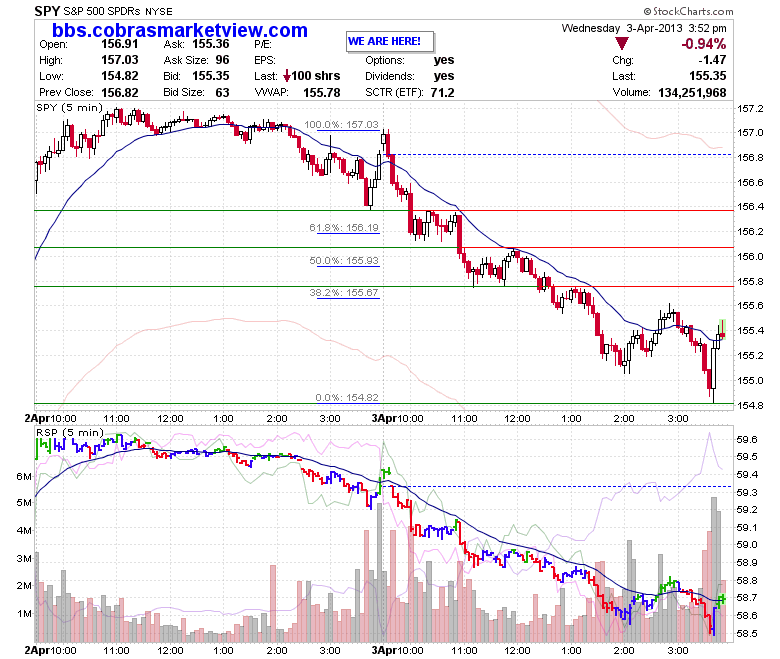Click the -0.94% percent change value
Image resolution: width=780 pixels, height=659 pixels.
coord(703,44)
